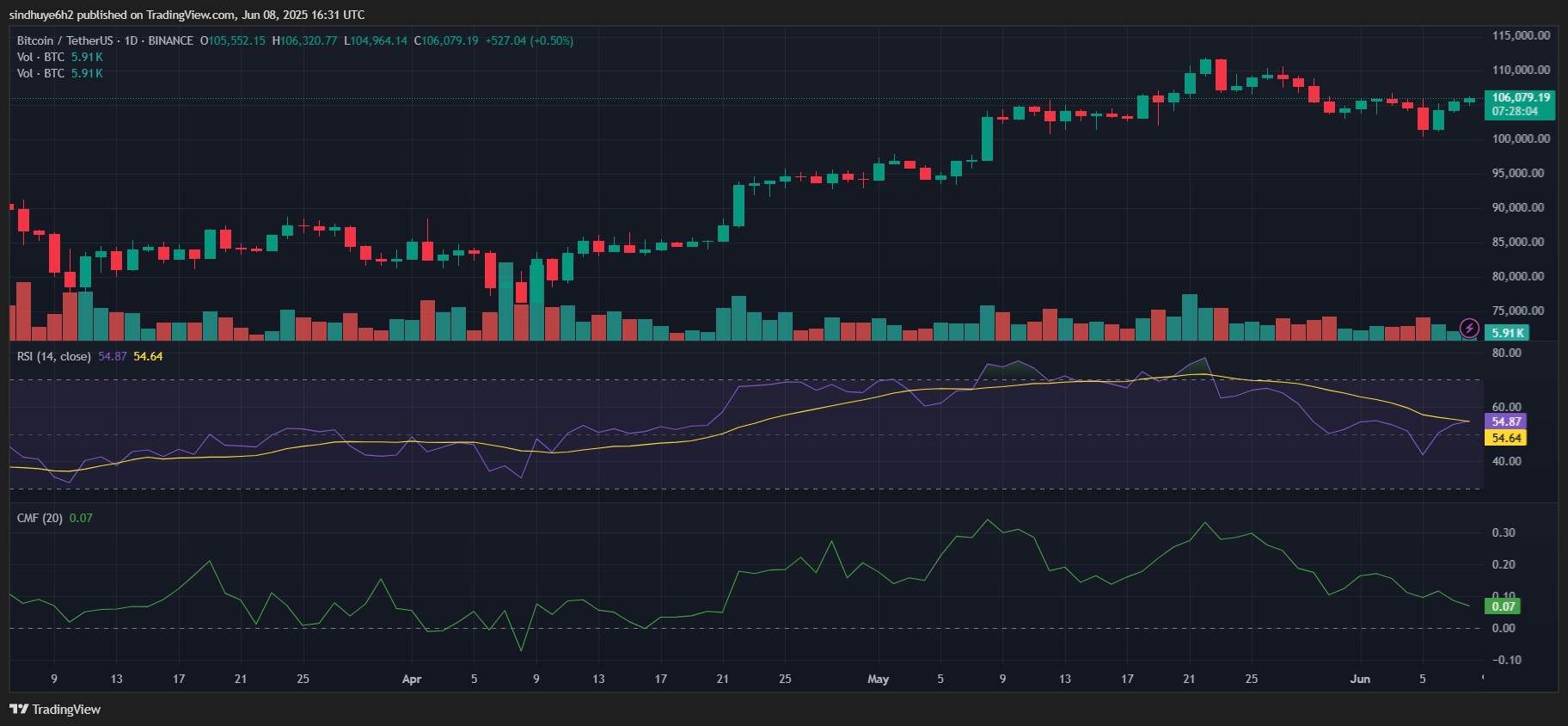Select the yellow RSI average tag 54.64
Image resolution: width=1568 pixels, height=726 pixels.
(1506, 438)
